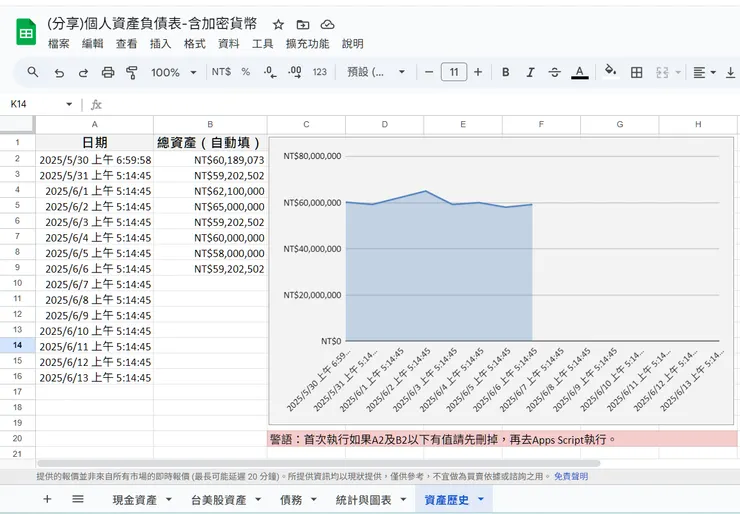Open the text color picker

click(579, 72)
